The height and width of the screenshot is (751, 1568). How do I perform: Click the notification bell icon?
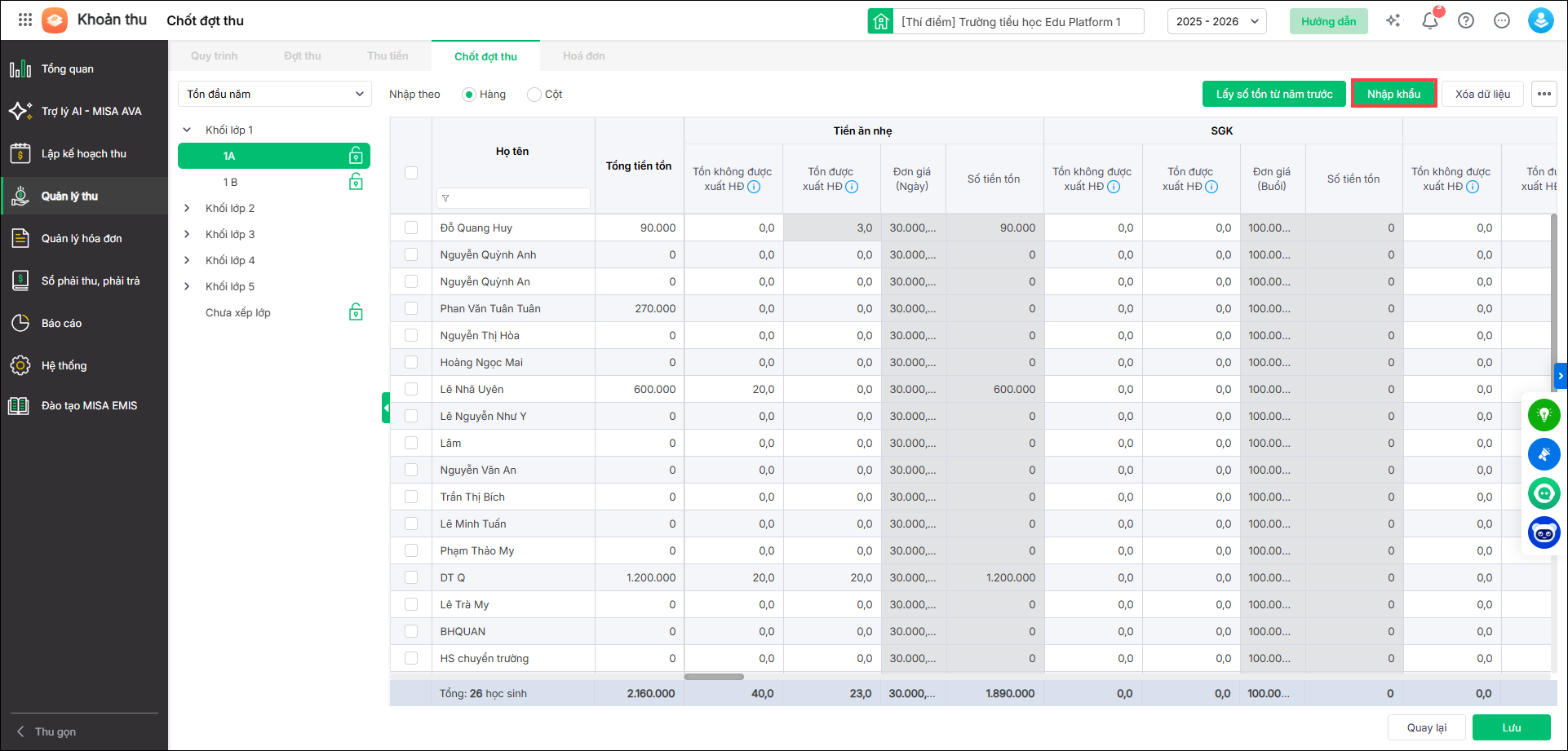coord(1429,21)
